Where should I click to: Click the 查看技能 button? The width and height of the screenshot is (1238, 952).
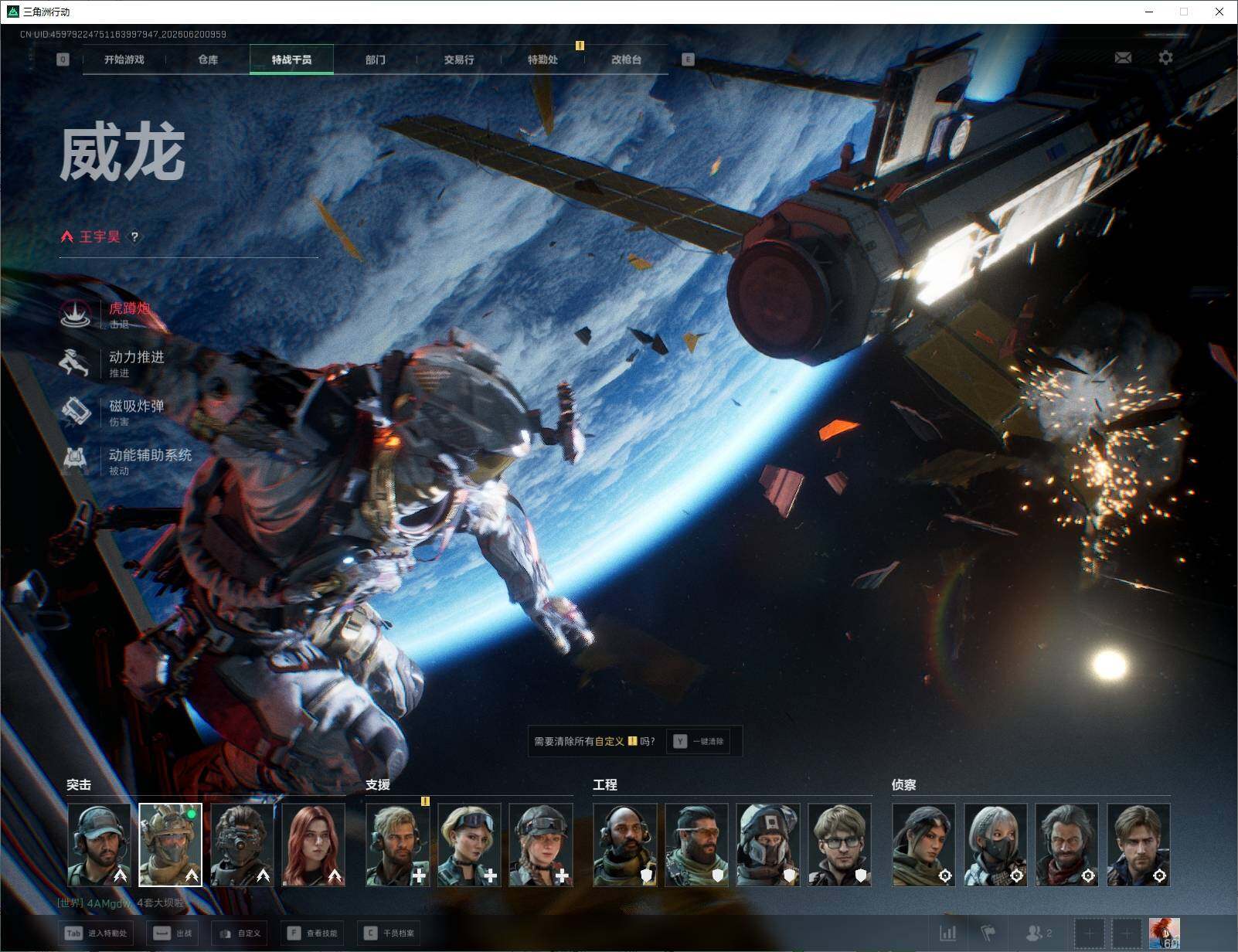coord(313,933)
